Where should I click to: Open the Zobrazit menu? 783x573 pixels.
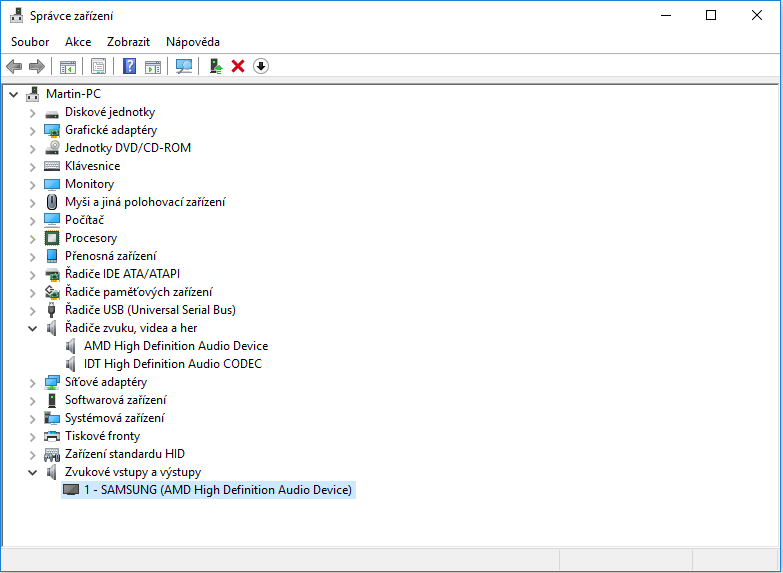coord(128,41)
